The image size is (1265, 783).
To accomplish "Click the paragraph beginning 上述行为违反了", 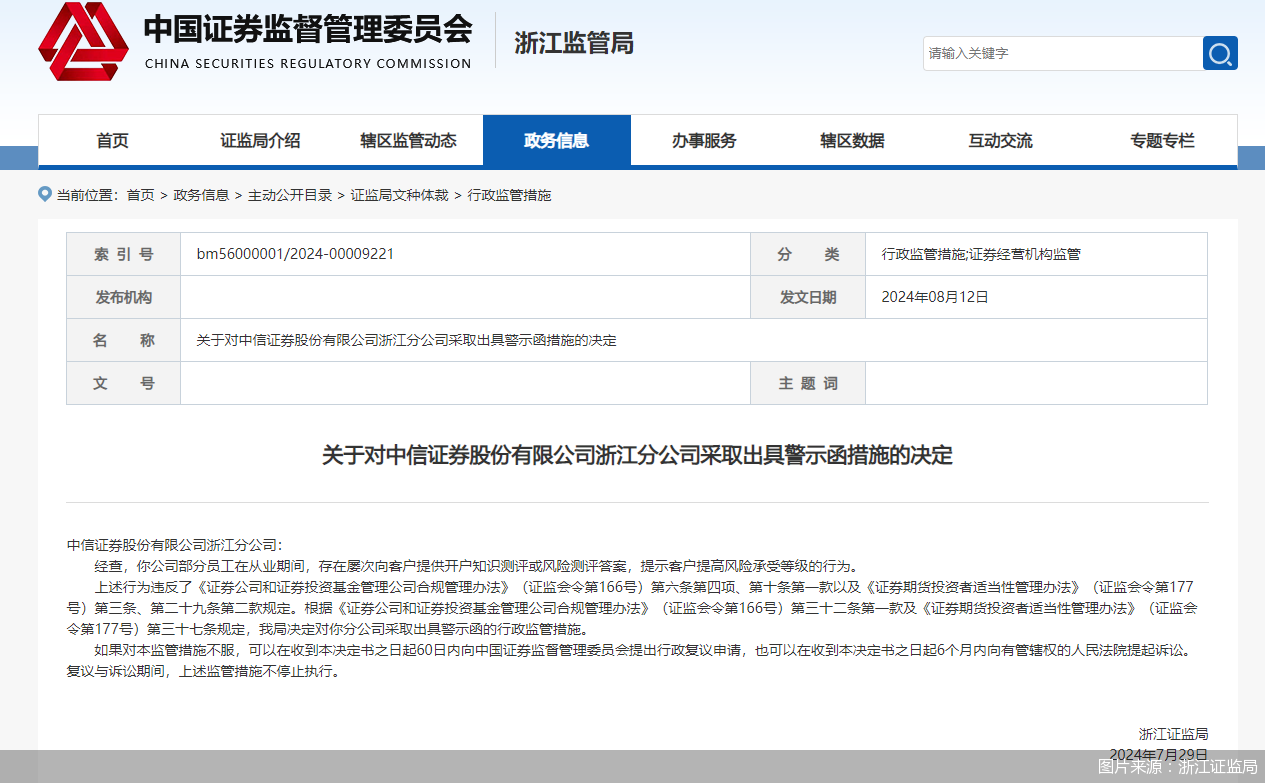I will tap(633, 607).
